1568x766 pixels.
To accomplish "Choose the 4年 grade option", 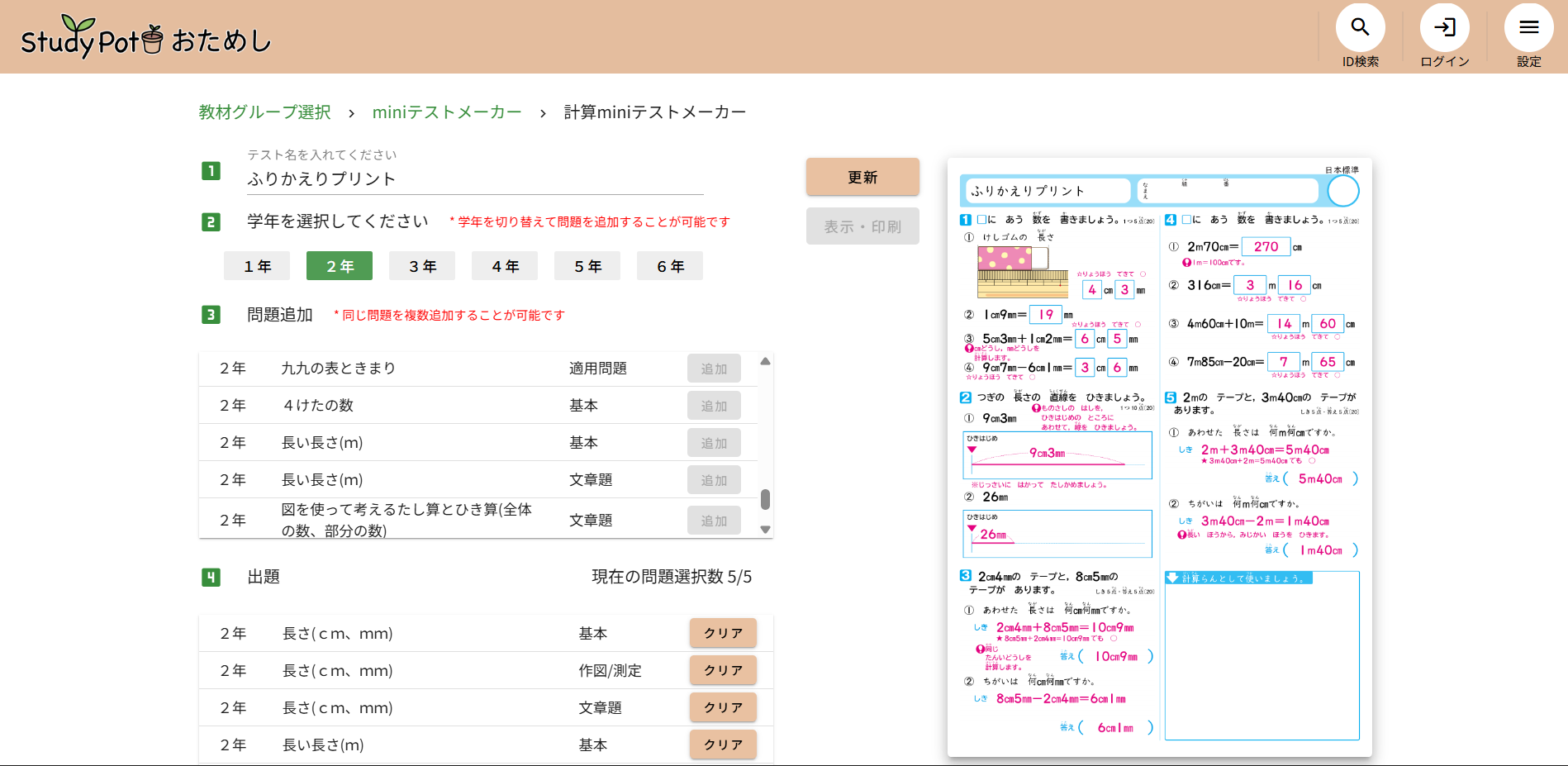I will tap(505, 266).
